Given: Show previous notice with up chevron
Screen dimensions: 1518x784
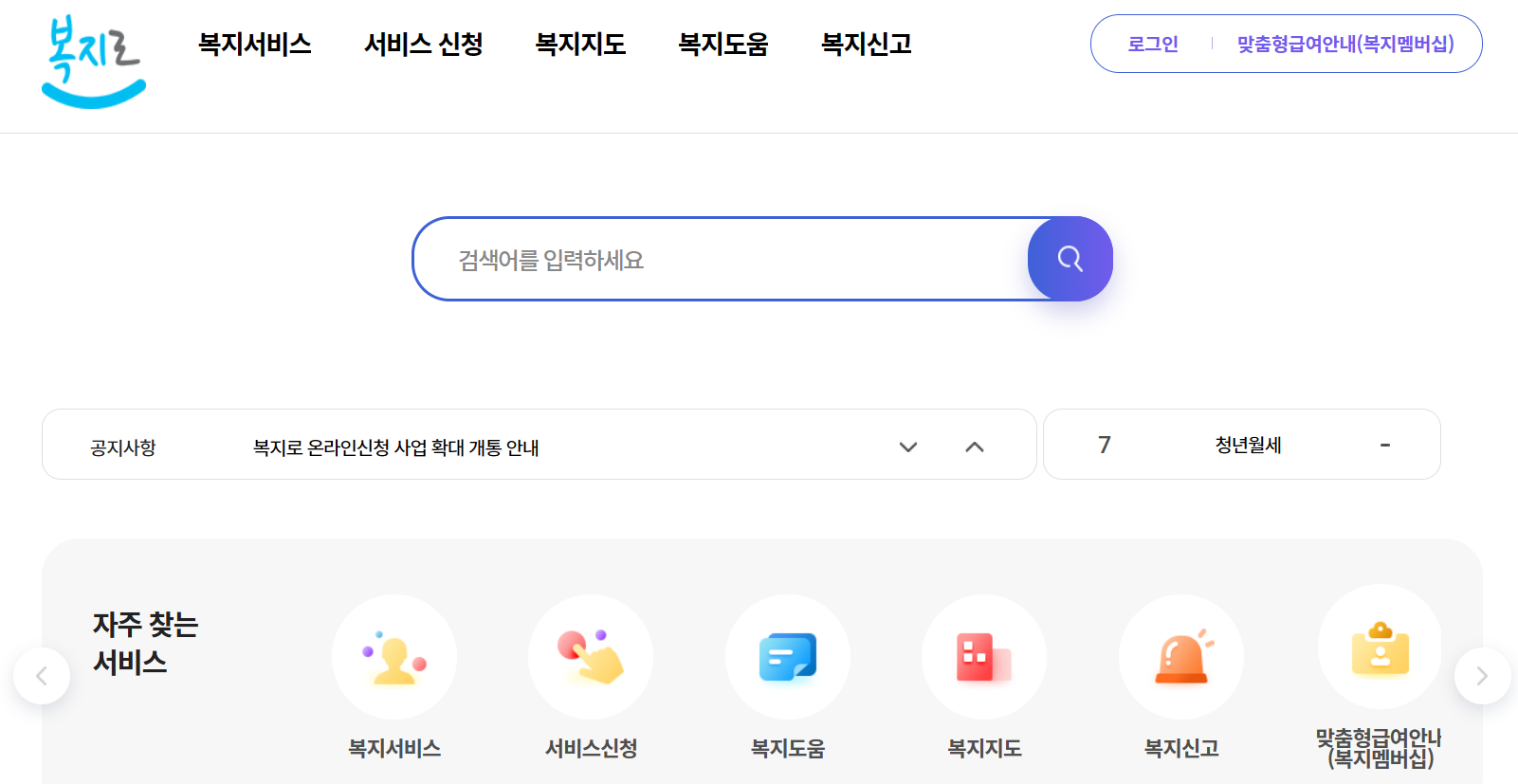Looking at the screenshot, I should click(x=975, y=447).
